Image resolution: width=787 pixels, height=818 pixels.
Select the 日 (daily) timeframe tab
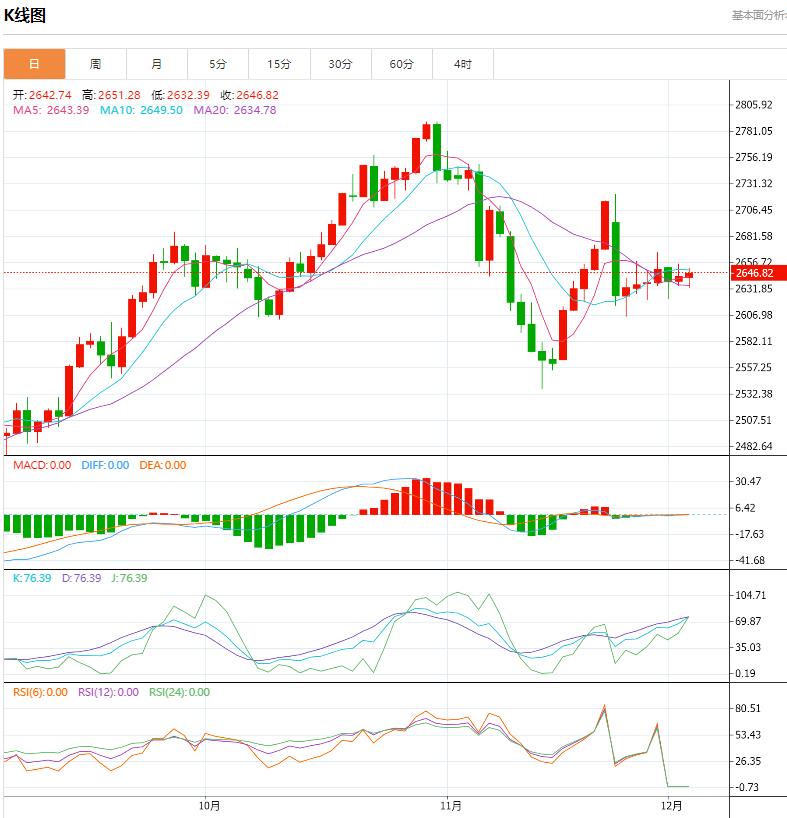(33, 62)
